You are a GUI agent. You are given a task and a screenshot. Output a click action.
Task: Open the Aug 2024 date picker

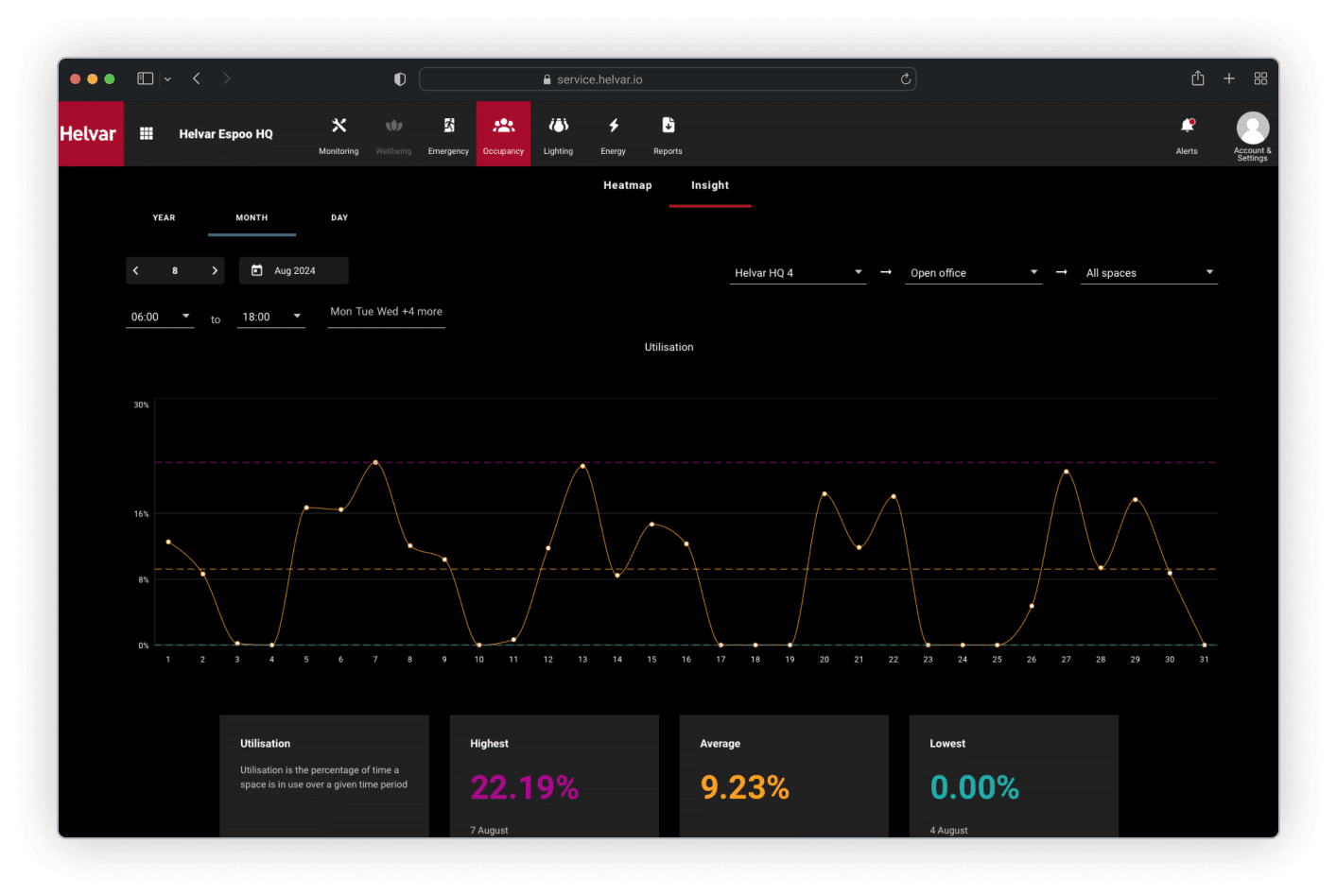pos(293,271)
